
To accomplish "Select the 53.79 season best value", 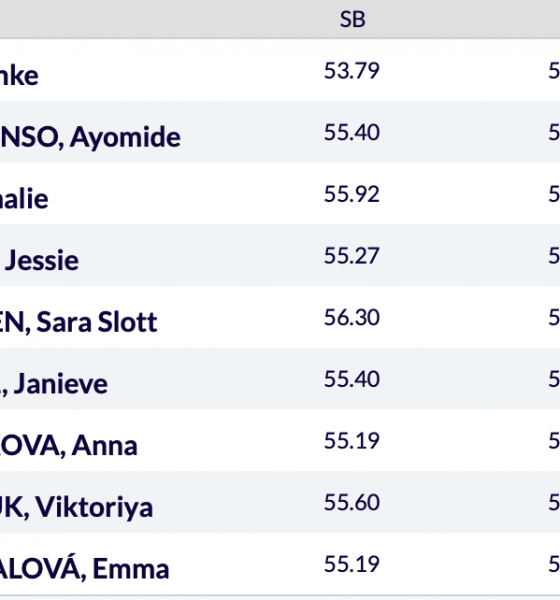I will tap(352, 71).
